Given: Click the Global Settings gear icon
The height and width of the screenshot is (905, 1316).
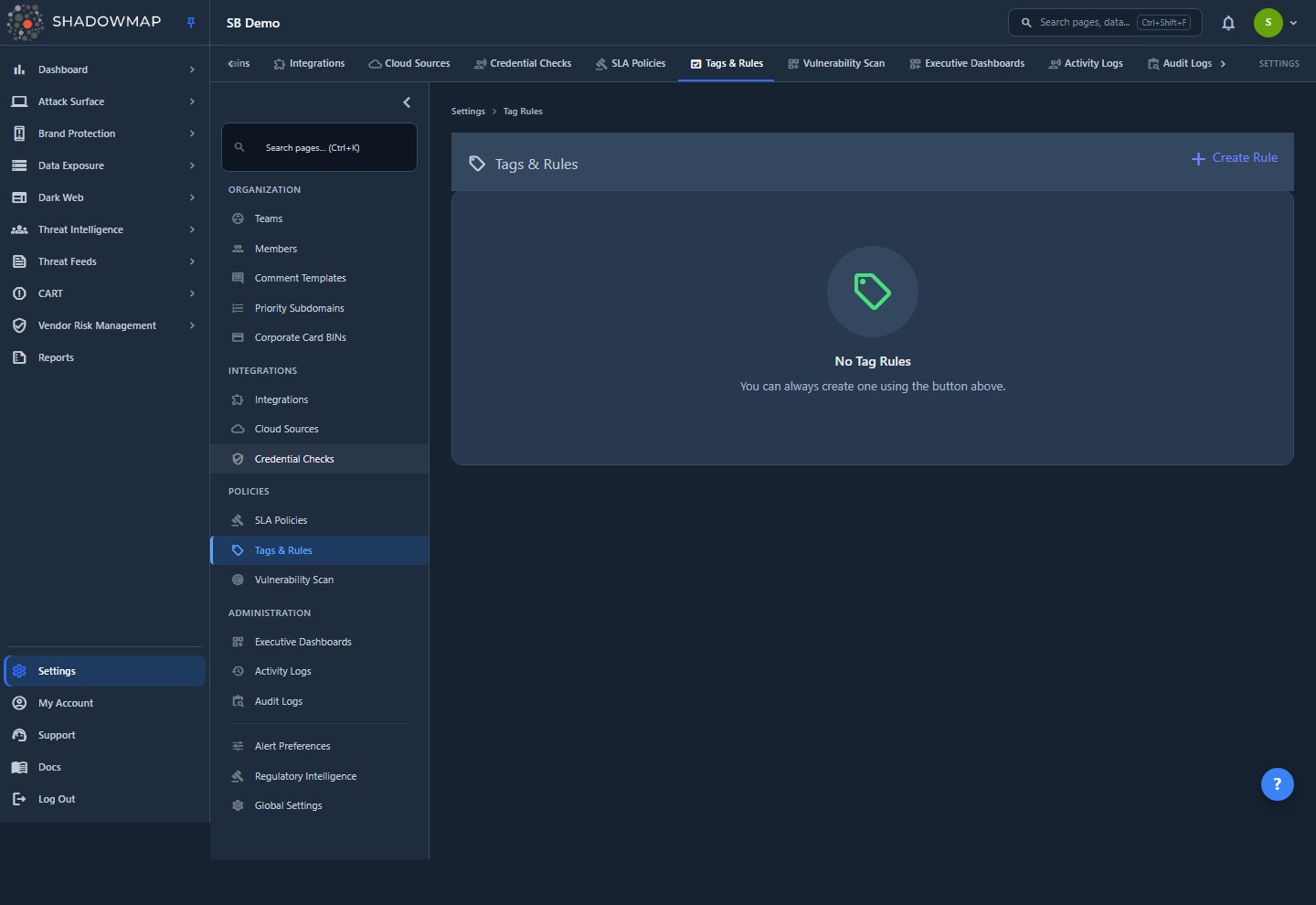Looking at the screenshot, I should 238,805.
